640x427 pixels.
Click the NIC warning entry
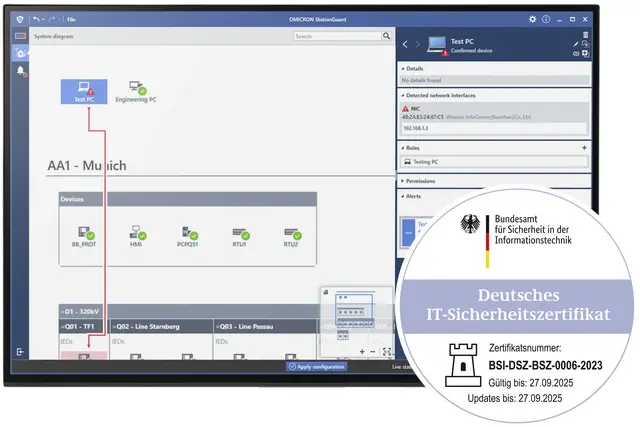point(411,109)
